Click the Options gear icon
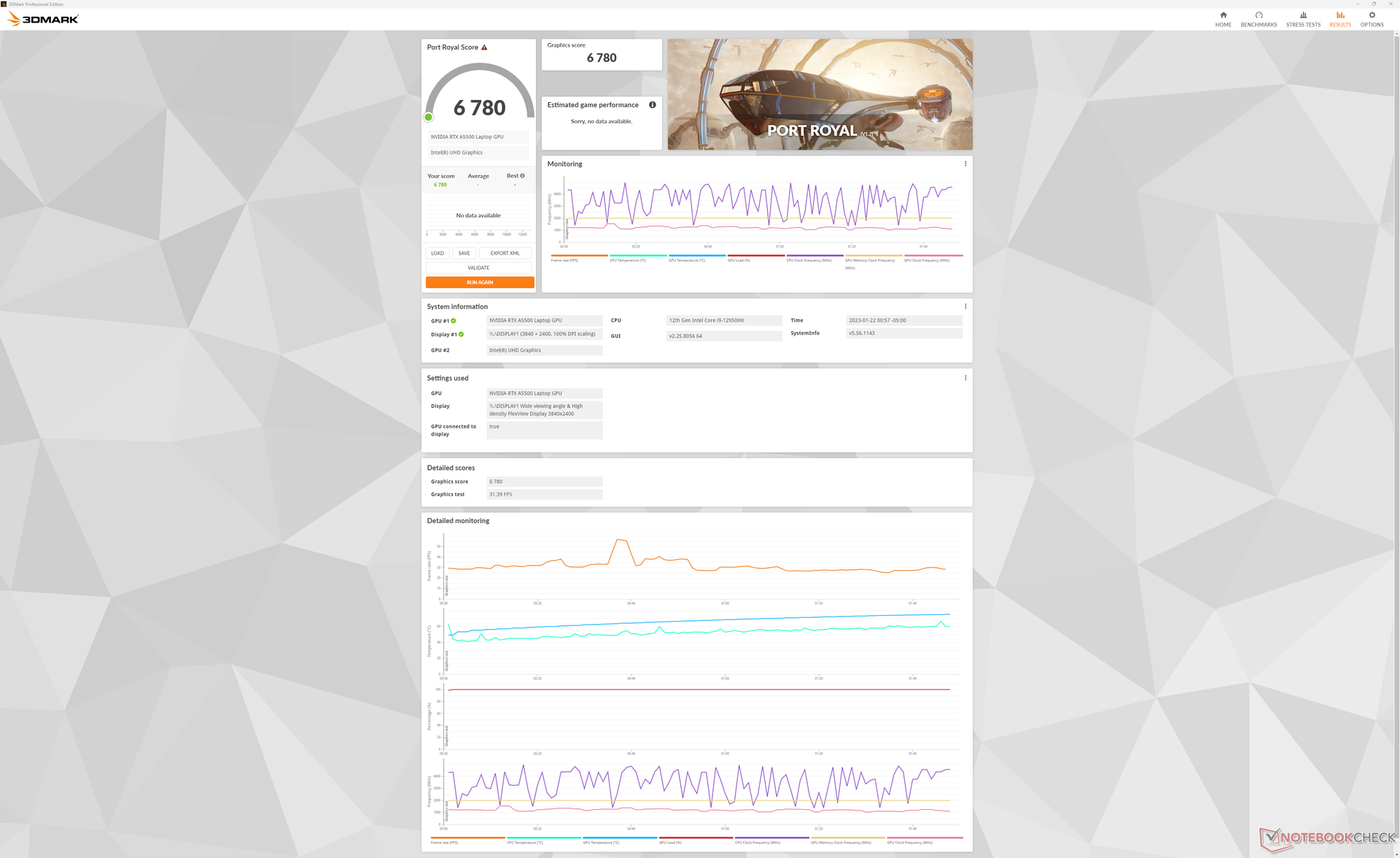Image resolution: width=1400 pixels, height=858 pixels. click(x=1372, y=15)
